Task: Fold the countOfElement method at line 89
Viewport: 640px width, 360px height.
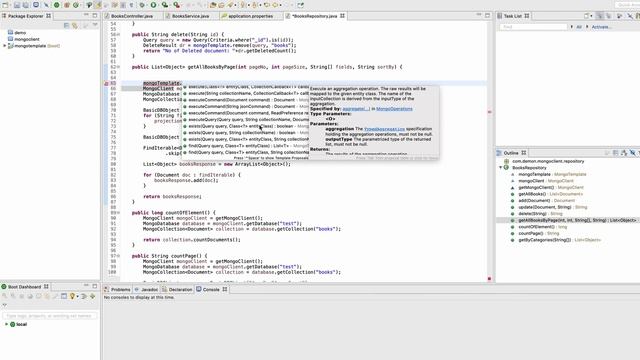Action: click(x=118, y=213)
